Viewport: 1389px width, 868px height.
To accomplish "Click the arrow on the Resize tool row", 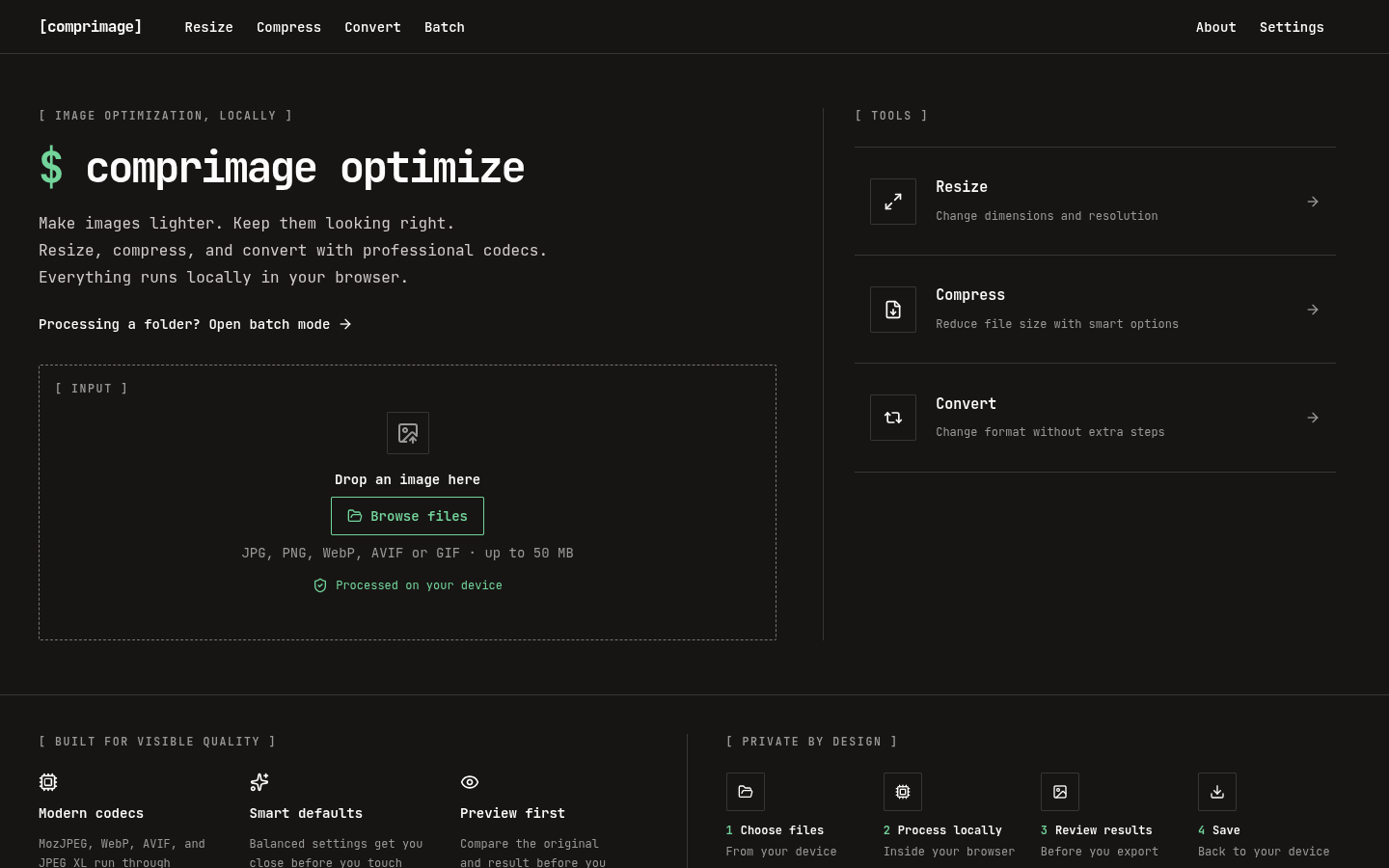I will (1313, 202).
